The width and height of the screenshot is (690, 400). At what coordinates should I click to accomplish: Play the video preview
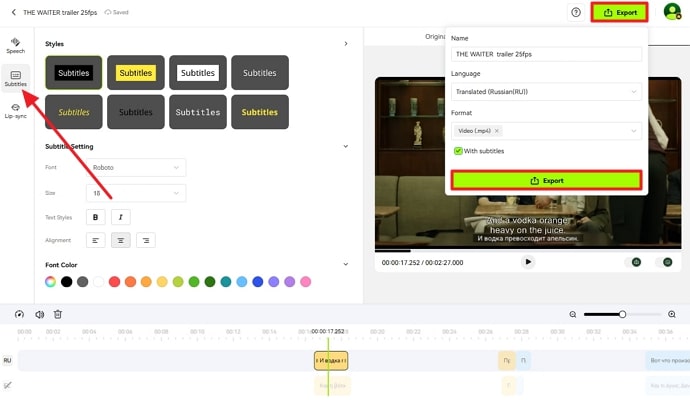point(528,262)
